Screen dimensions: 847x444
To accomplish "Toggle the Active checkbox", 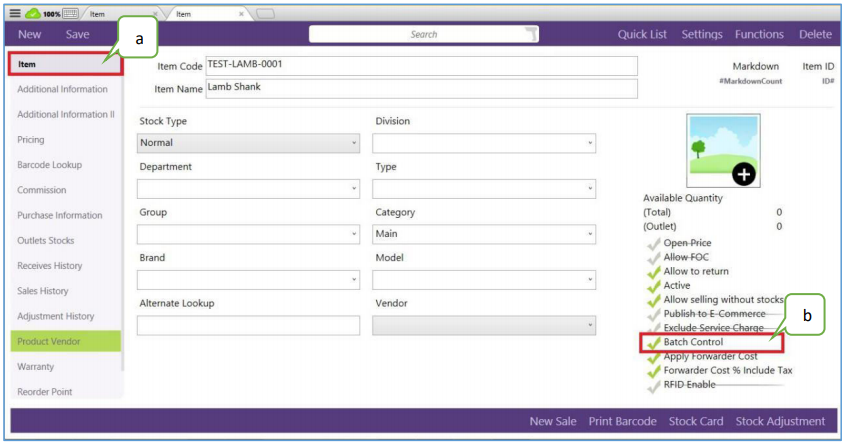I will click(654, 286).
